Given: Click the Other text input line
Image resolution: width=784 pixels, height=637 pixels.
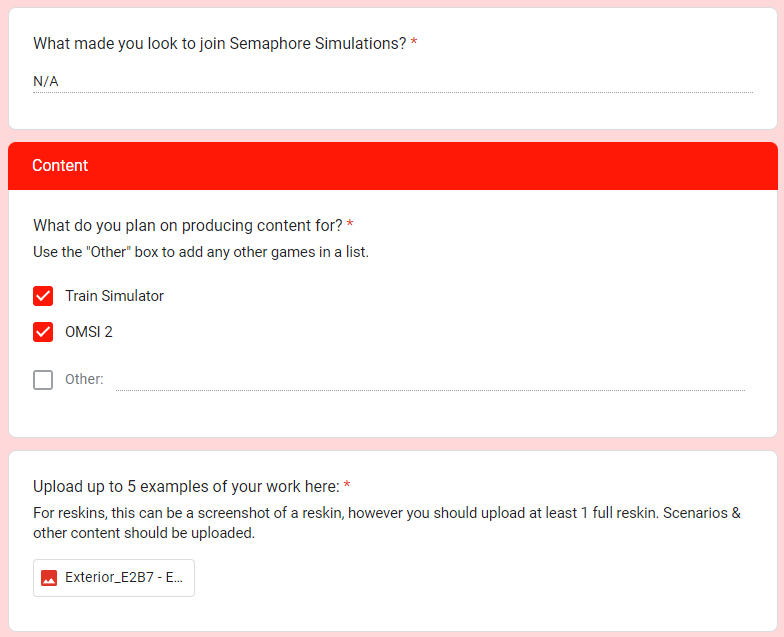Looking at the screenshot, I should [x=430, y=380].
